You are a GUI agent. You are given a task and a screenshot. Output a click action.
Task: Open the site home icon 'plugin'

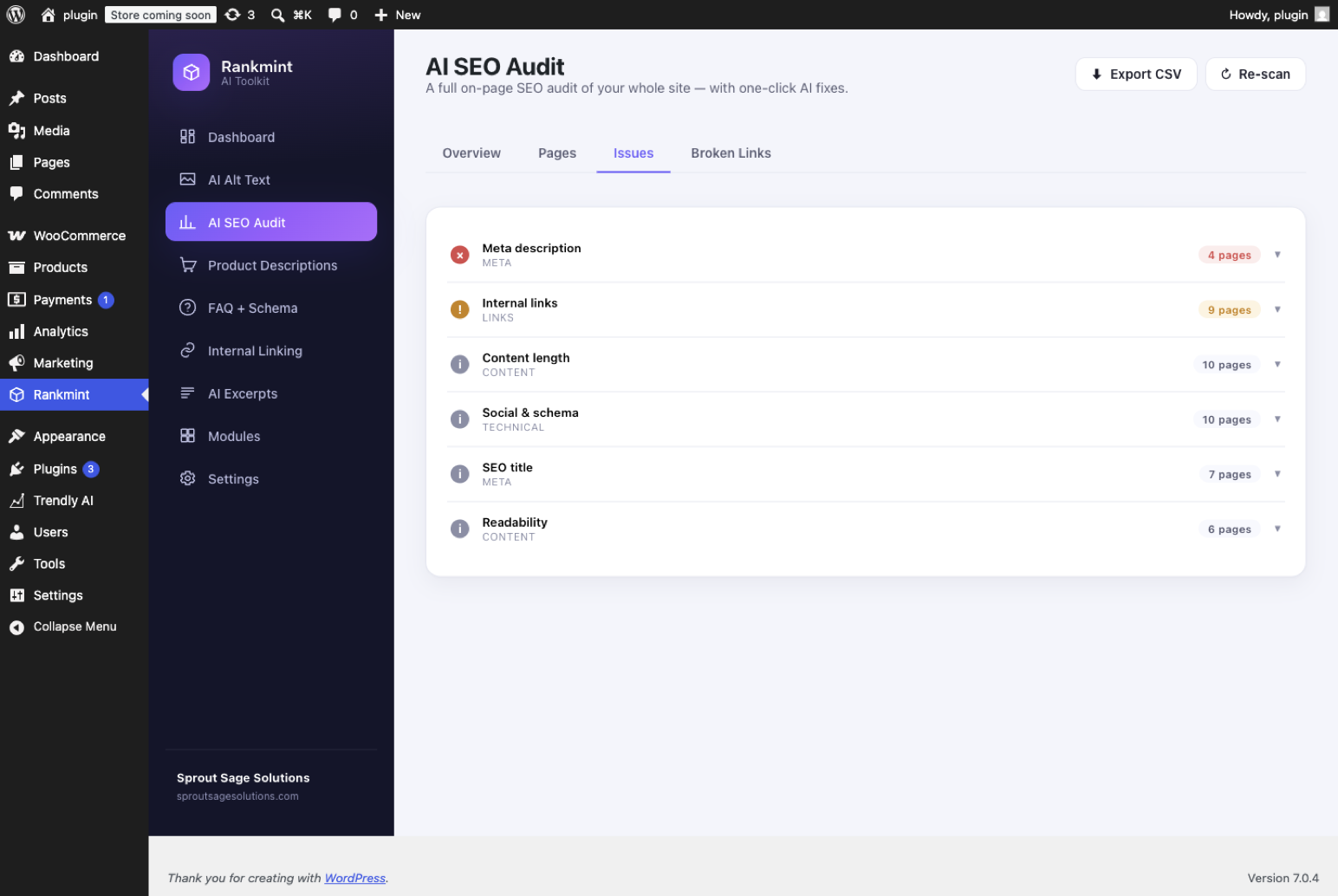click(49, 15)
